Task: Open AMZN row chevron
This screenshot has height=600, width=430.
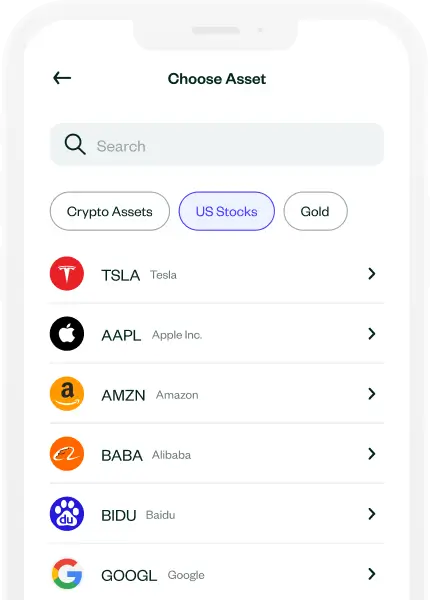Action: click(x=371, y=394)
